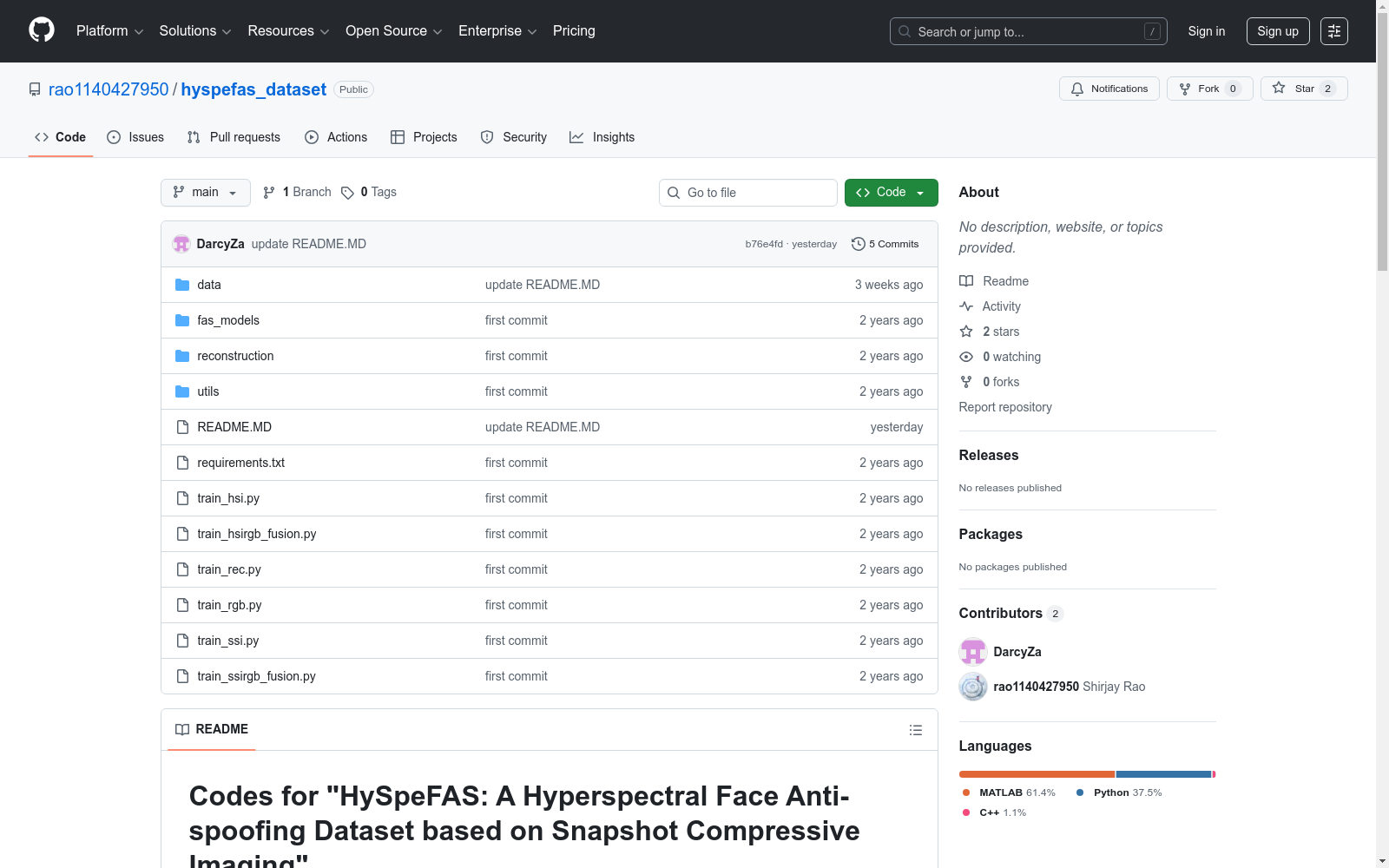The height and width of the screenshot is (868, 1389).
Task: Click rao1140427950 contributor avatar
Action: (973, 687)
